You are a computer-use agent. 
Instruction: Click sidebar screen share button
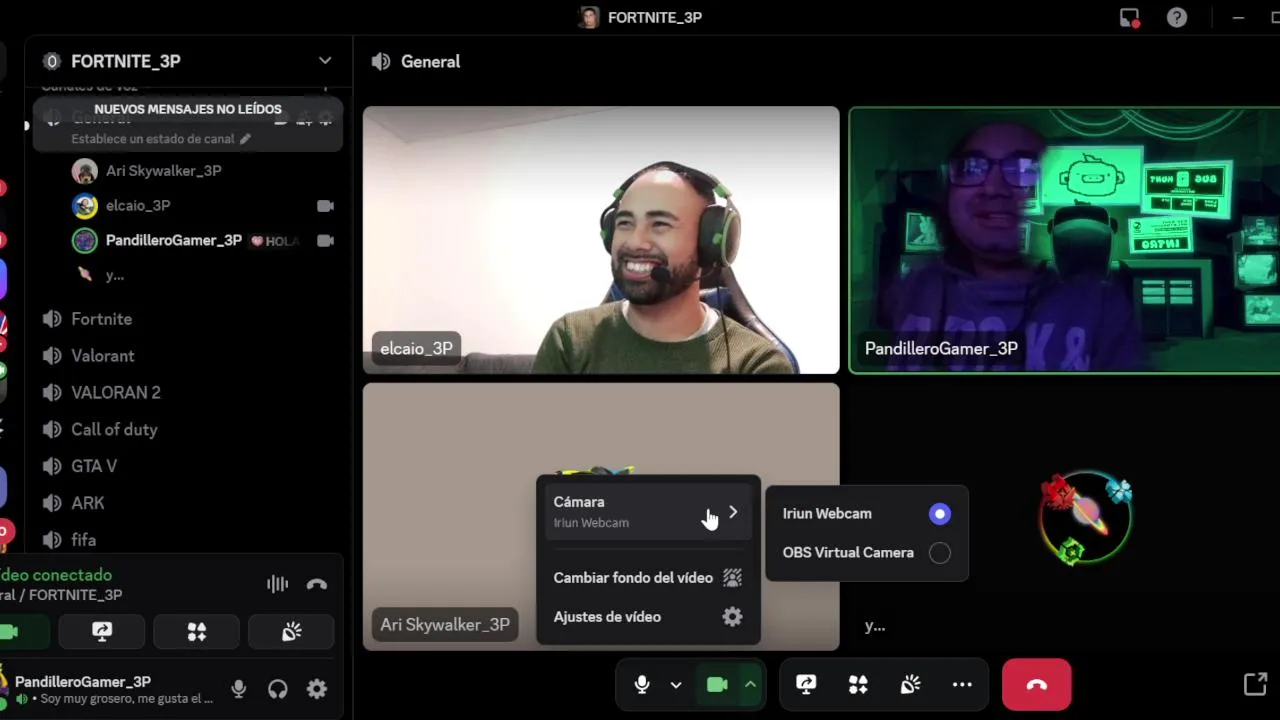click(x=102, y=632)
